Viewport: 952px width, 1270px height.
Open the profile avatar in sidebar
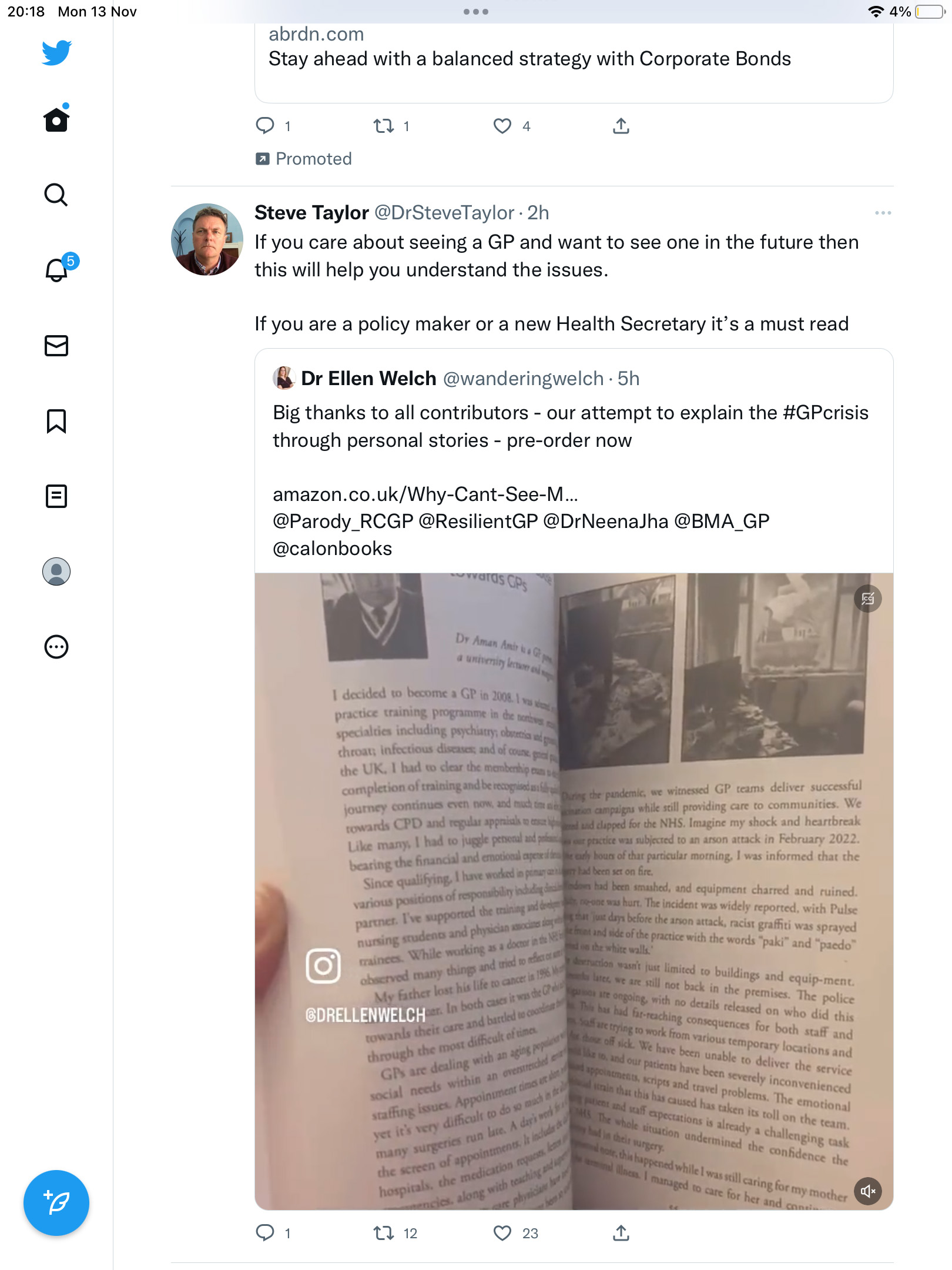click(x=56, y=571)
